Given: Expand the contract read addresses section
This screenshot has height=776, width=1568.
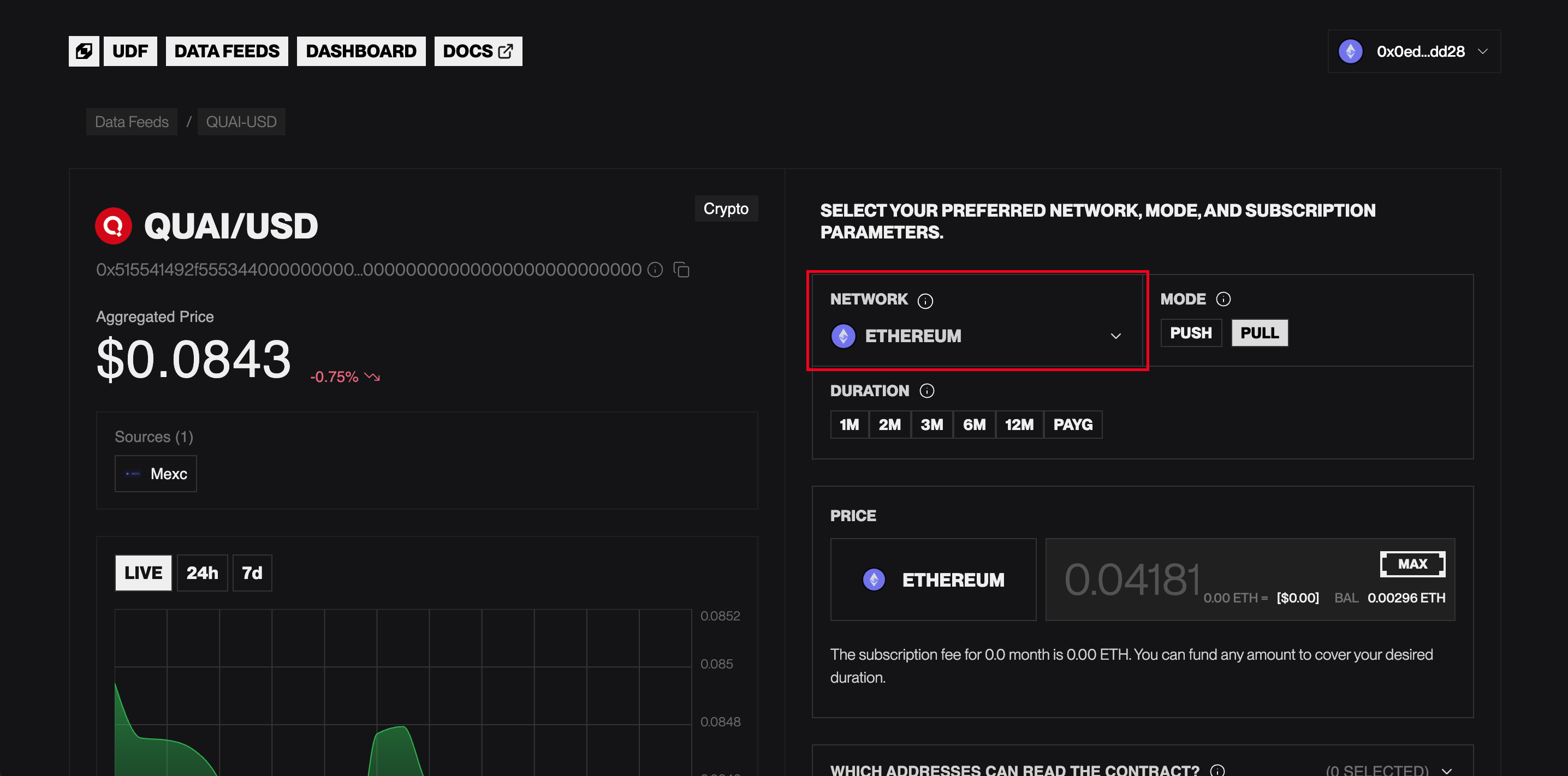Looking at the screenshot, I should pyautogui.click(x=1446, y=770).
